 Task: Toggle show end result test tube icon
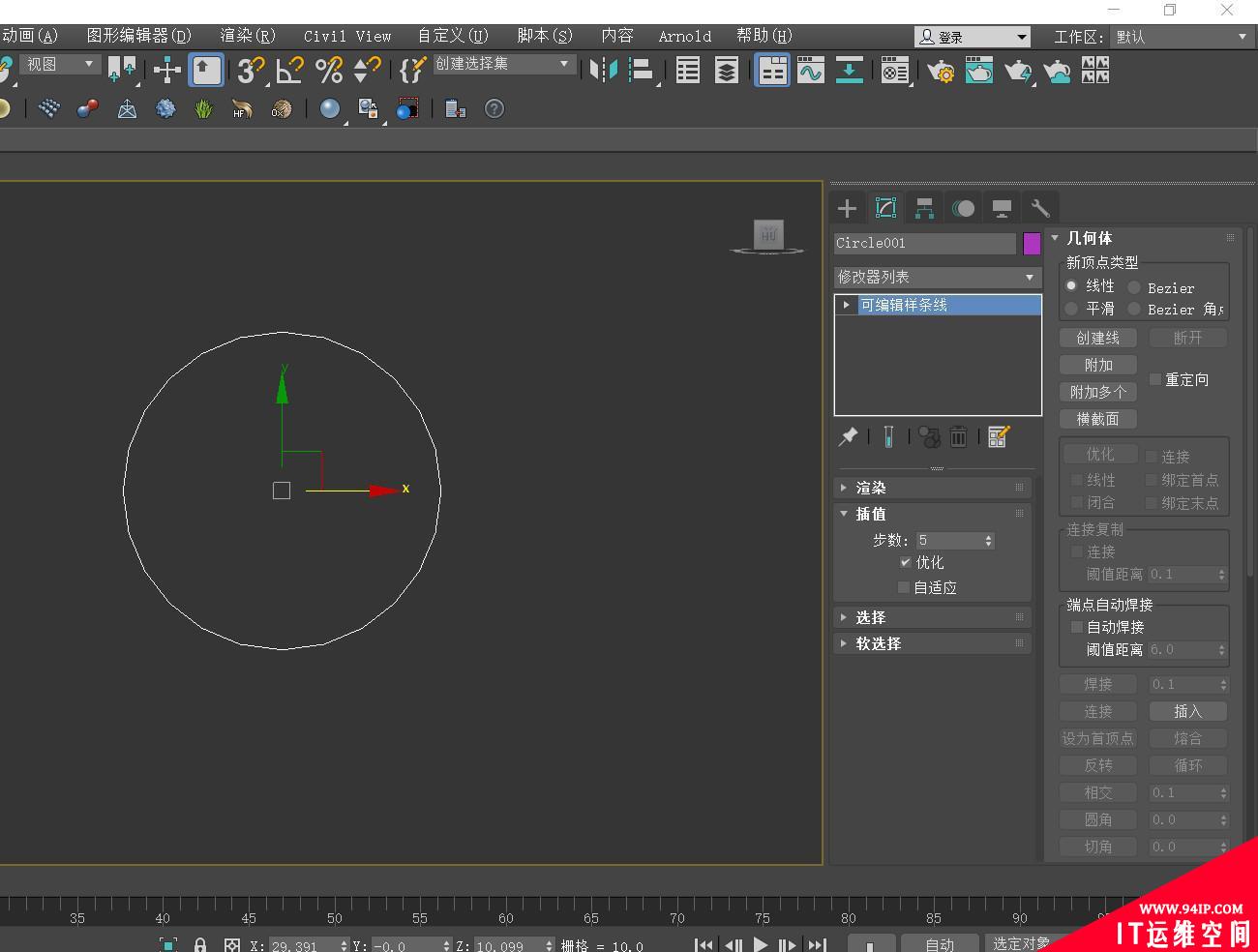point(888,437)
